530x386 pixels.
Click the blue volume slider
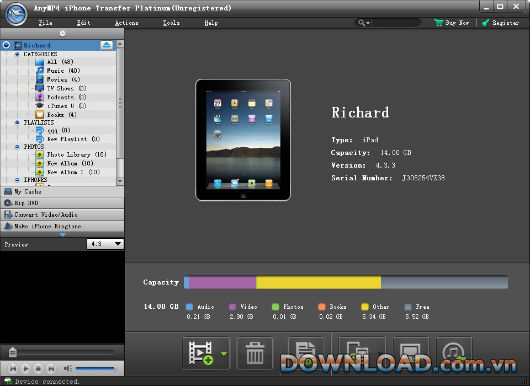pos(95,368)
